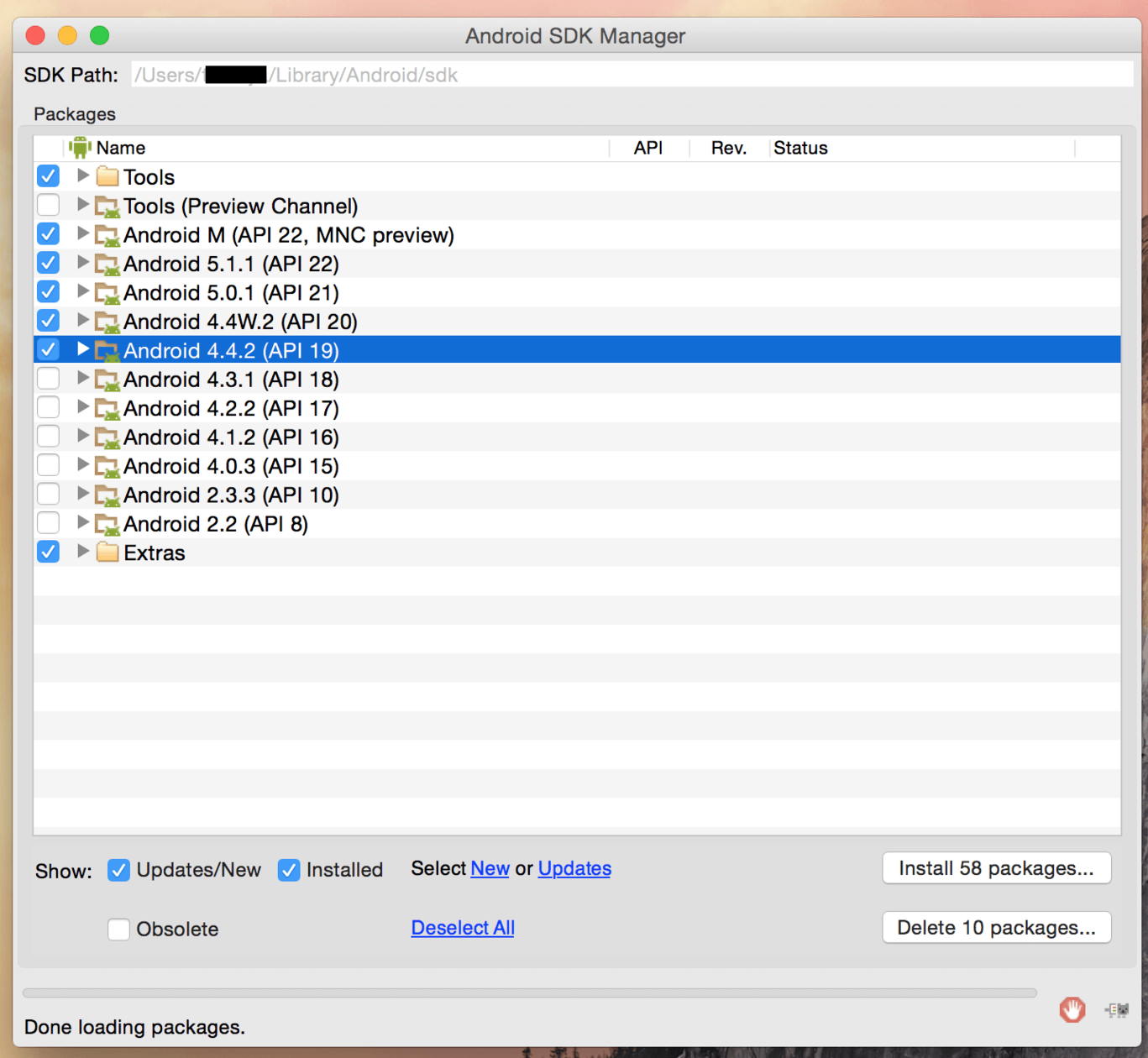Select the Updates link
The width and height of the screenshot is (1148, 1058).
pos(574,868)
